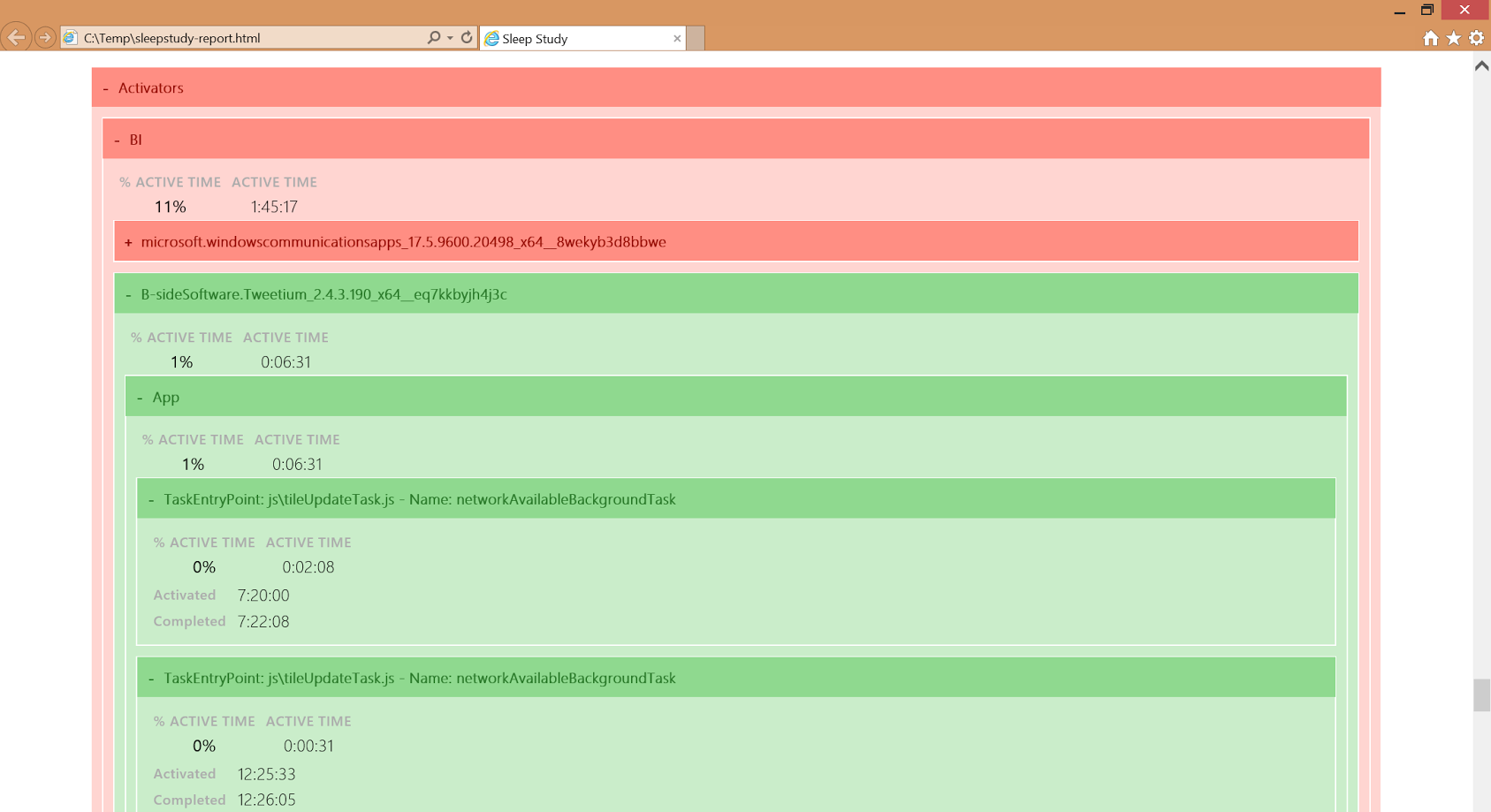Open the address bar autocomplete dropdown arrow
Viewport: 1491px width, 812px height.
[x=450, y=38]
